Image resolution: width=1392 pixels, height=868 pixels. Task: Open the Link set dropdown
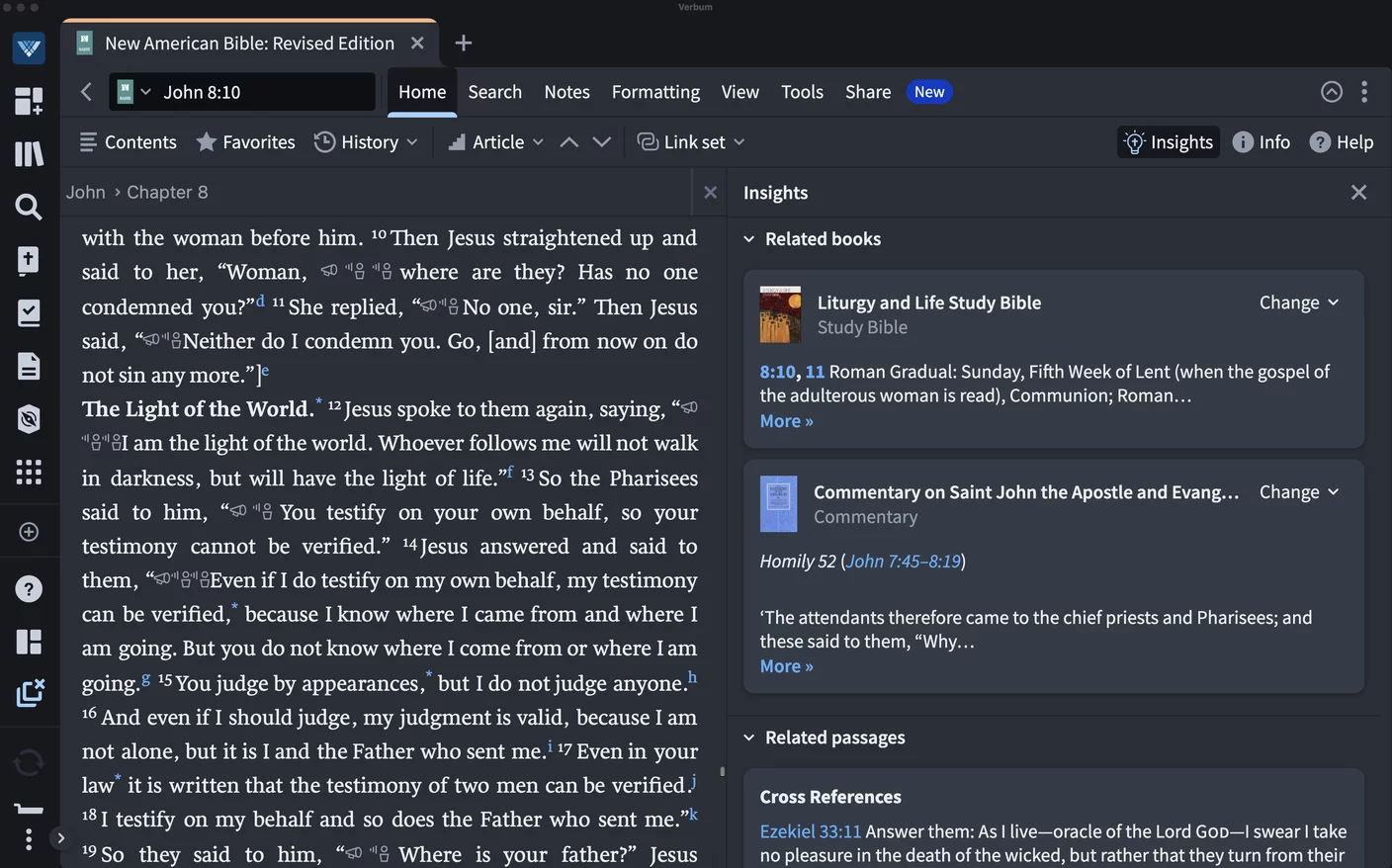[x=691, y=142]
